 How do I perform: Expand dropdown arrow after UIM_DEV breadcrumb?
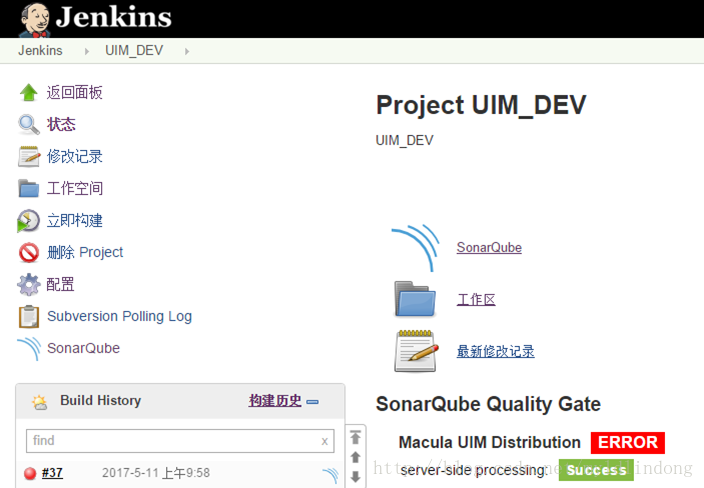click(187, 52)
